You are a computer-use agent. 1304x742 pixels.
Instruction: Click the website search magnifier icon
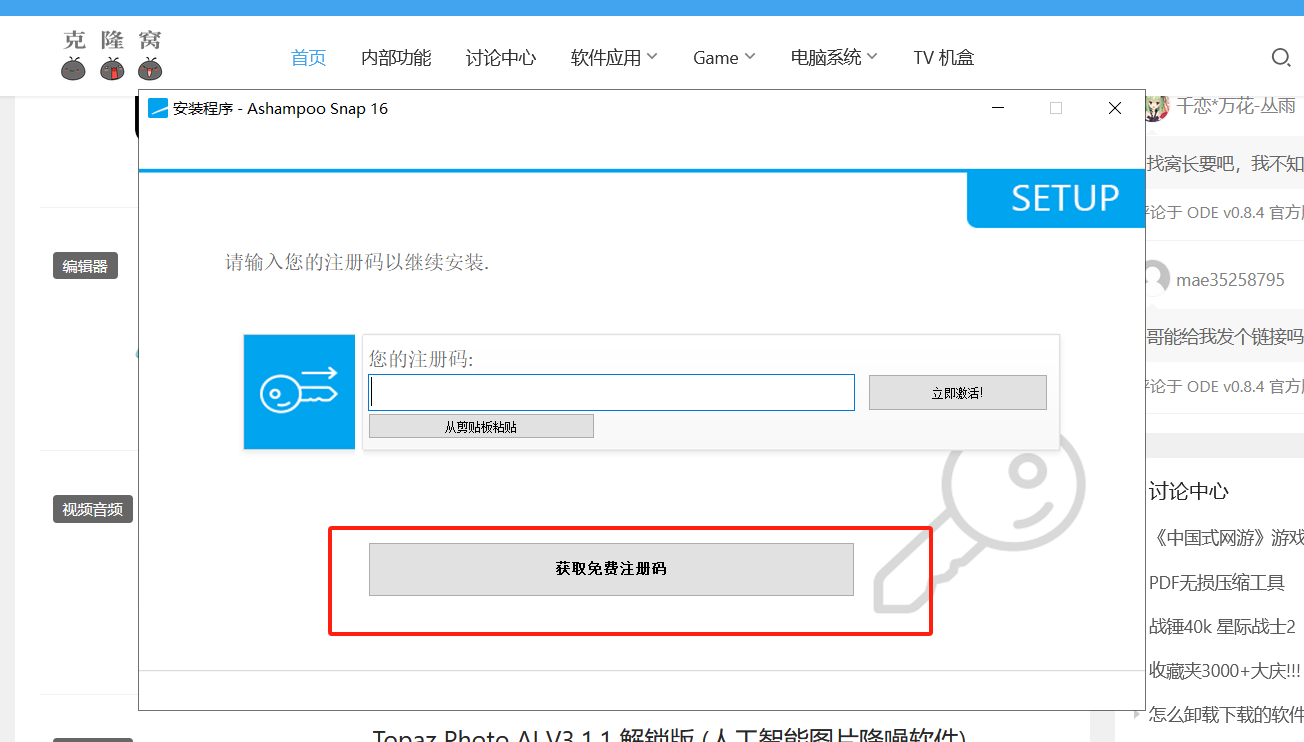point(1281,58)
